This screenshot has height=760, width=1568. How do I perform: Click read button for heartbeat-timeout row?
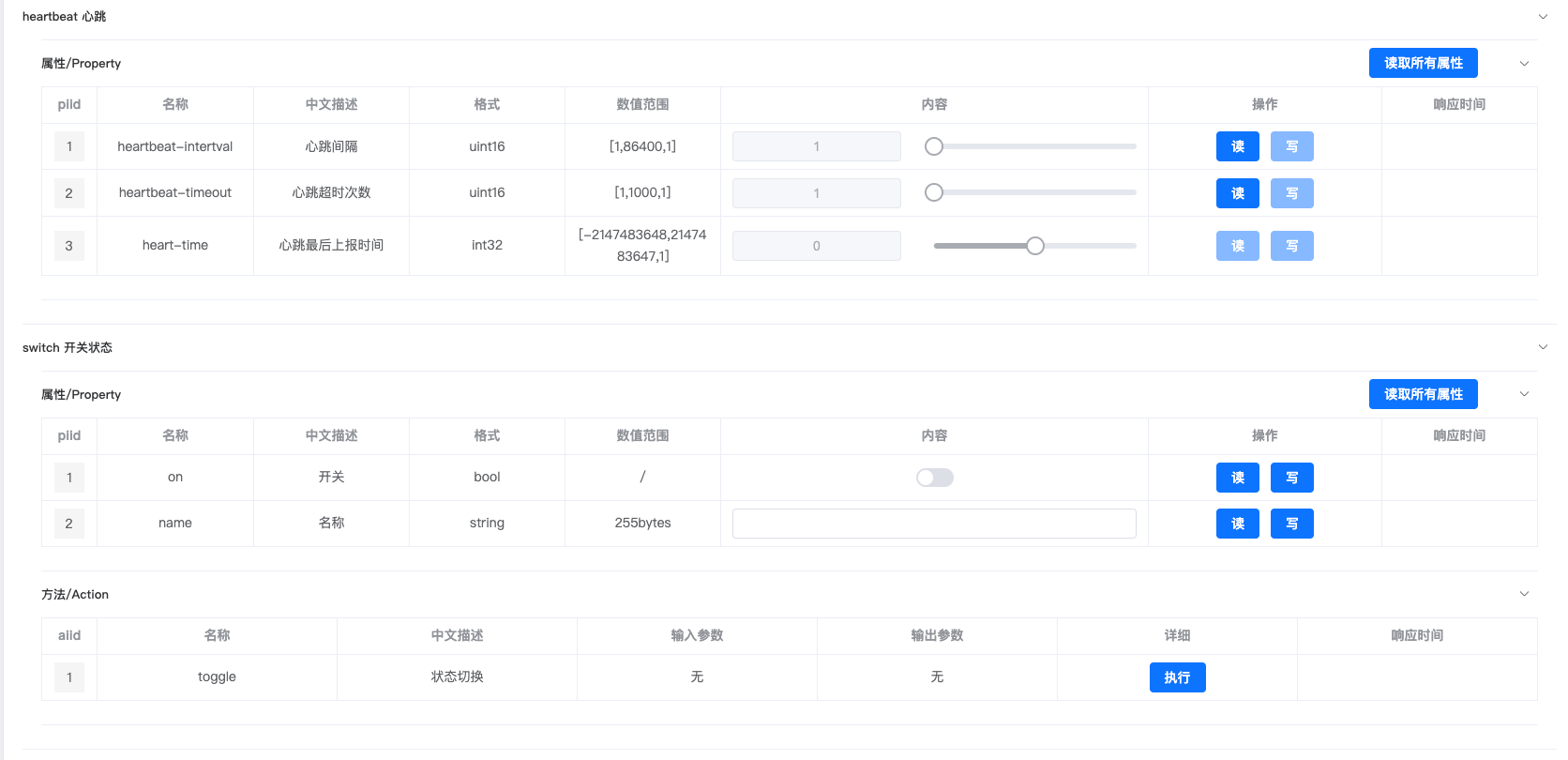pyautogui.click(x=1237, y=193)
